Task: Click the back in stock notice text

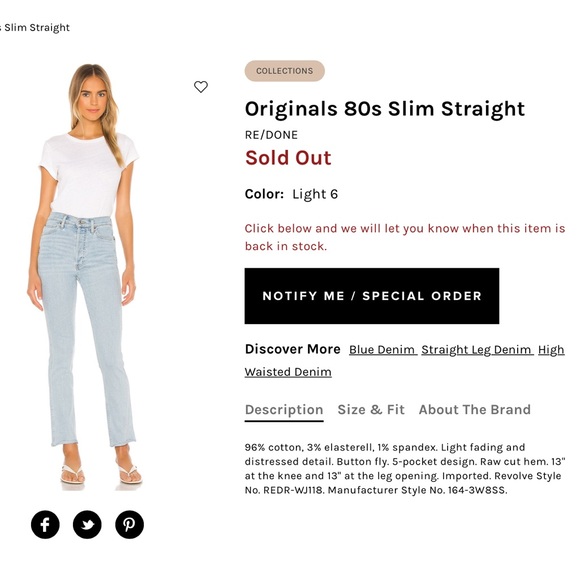Action: click(405, 237)
